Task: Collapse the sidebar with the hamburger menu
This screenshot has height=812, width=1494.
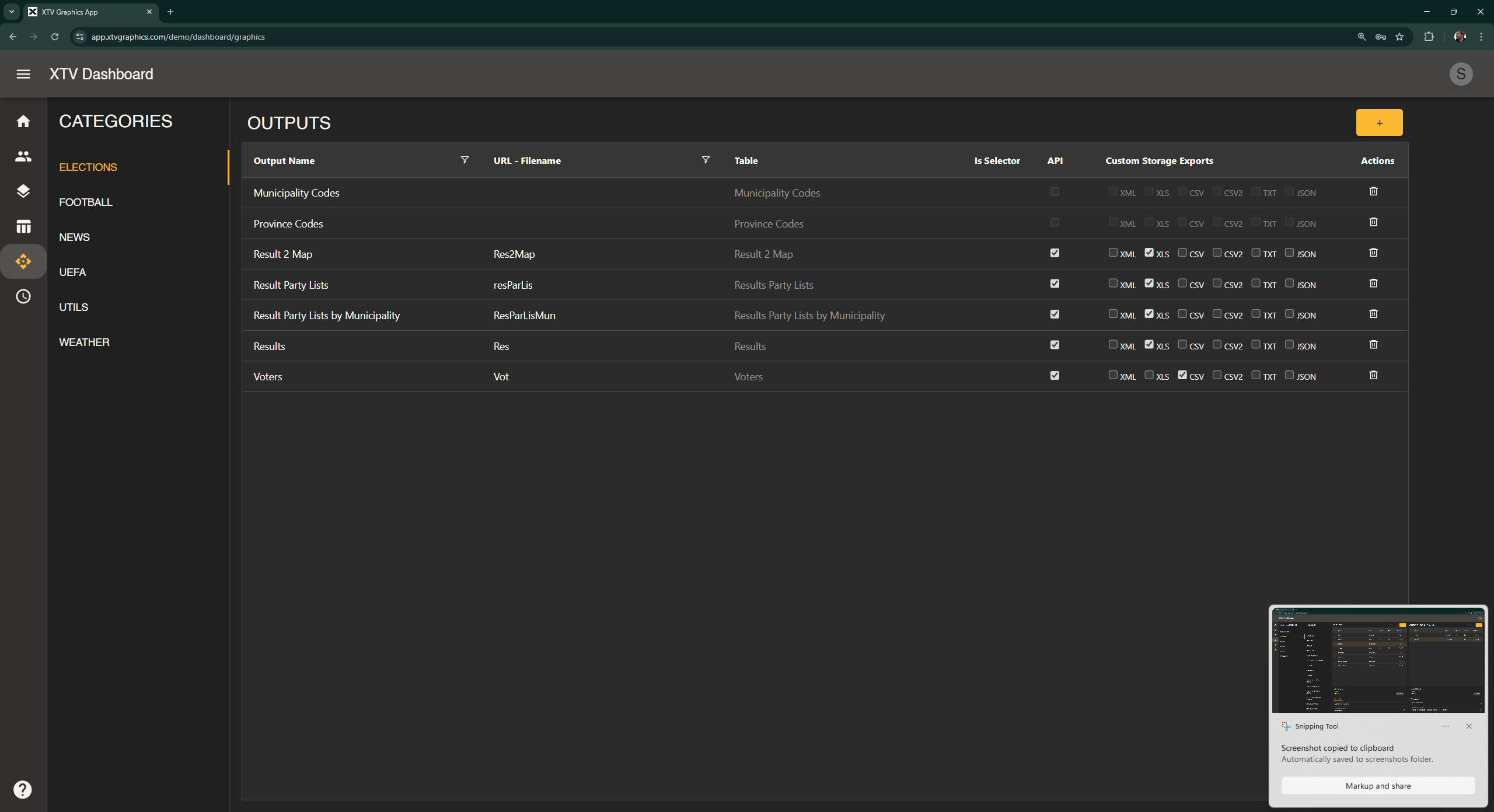Action: click(x=23, y=74)
